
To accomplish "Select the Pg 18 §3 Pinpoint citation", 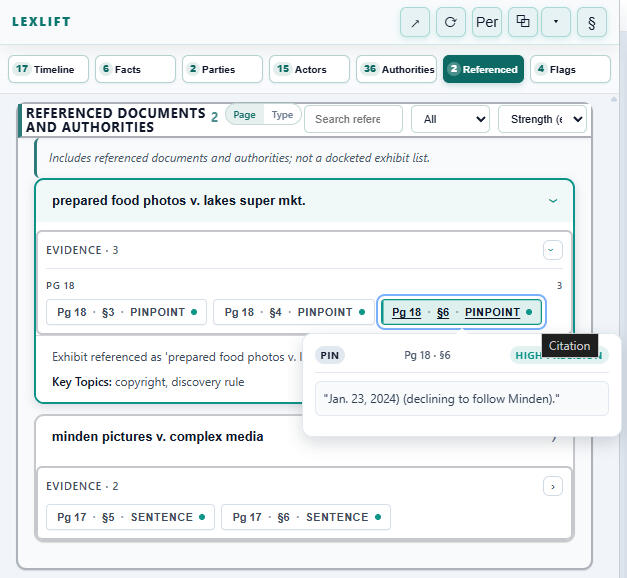I will (127, 312).
